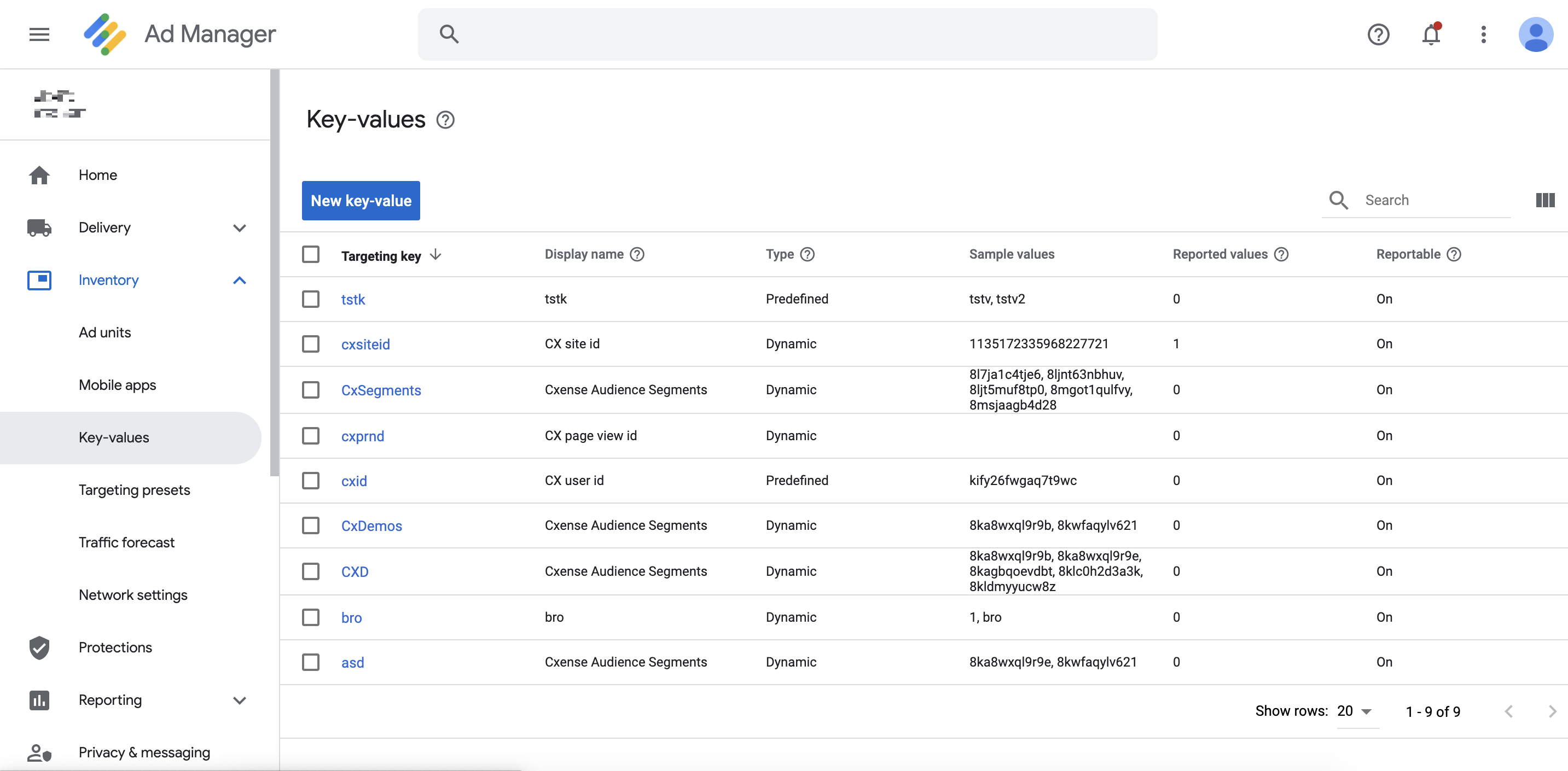Open the cxsiteid targeting key link
Screen dimensions: 1568x771
click(x=365, y=344)
